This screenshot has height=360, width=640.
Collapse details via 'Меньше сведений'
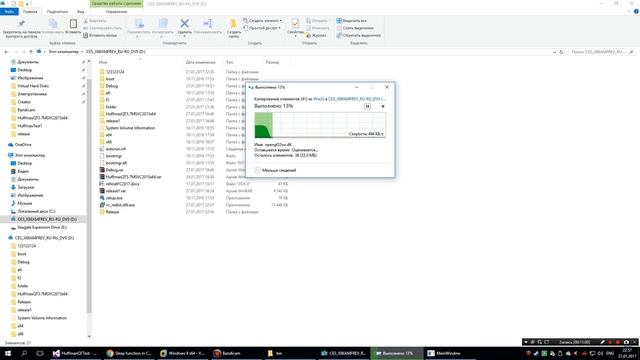click(276, 170)
